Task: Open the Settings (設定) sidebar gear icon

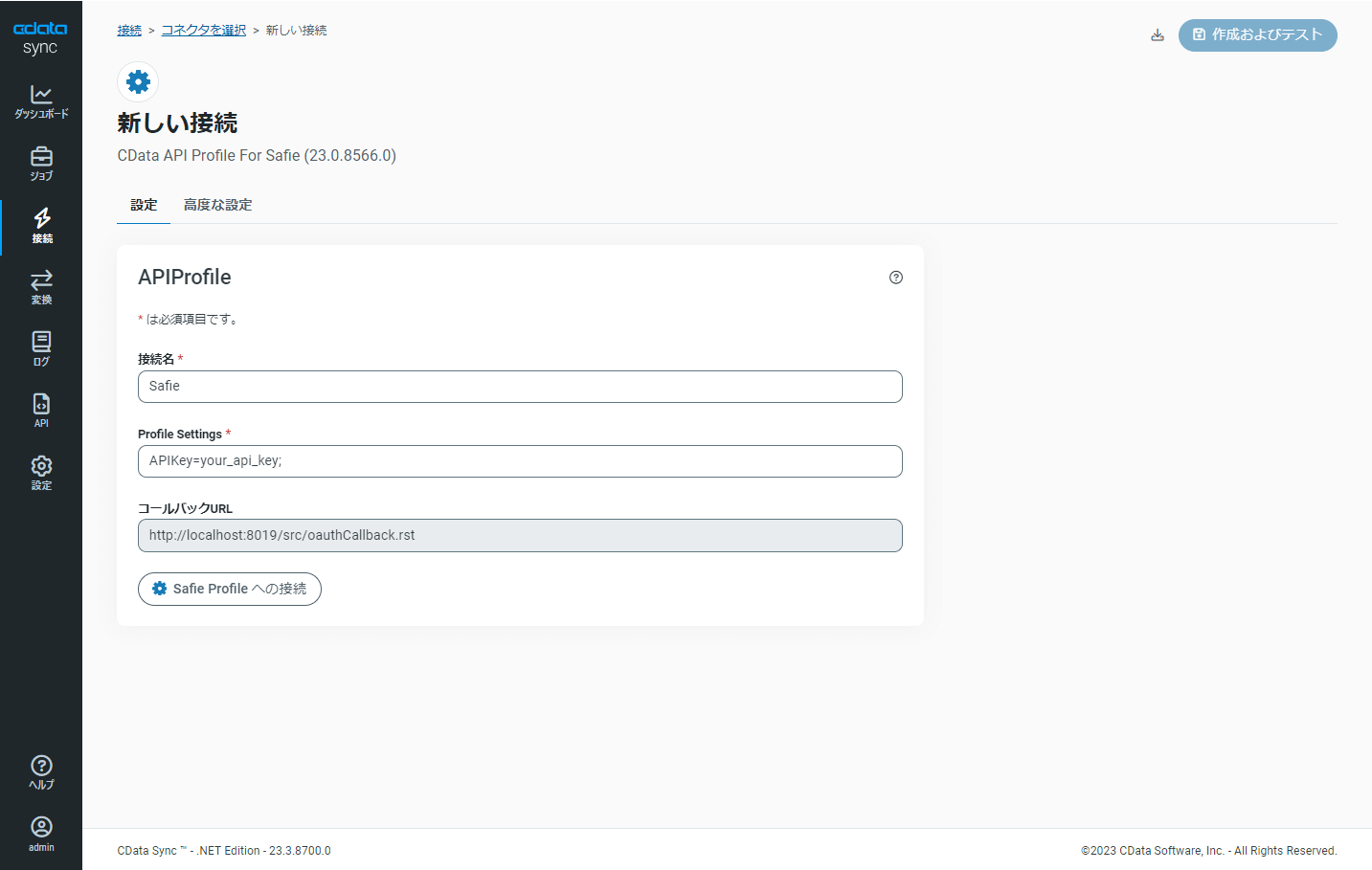Action: pos(41,472)
